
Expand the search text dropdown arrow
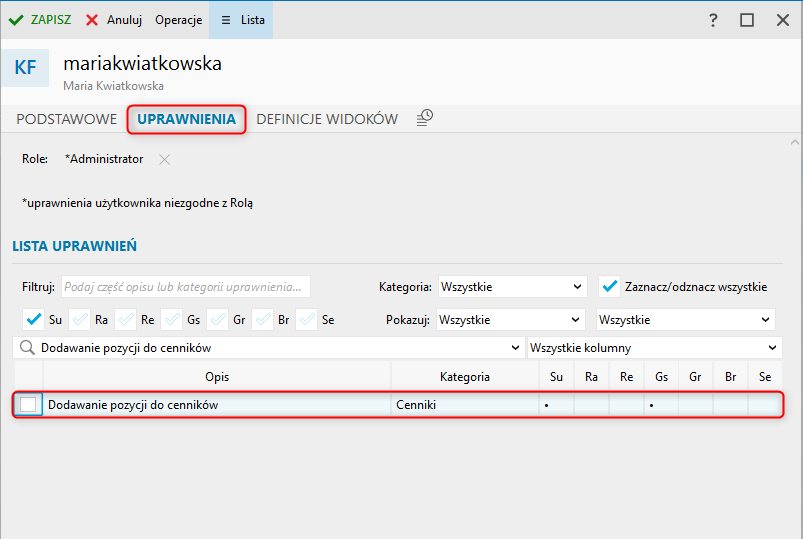tap(515, 348)
